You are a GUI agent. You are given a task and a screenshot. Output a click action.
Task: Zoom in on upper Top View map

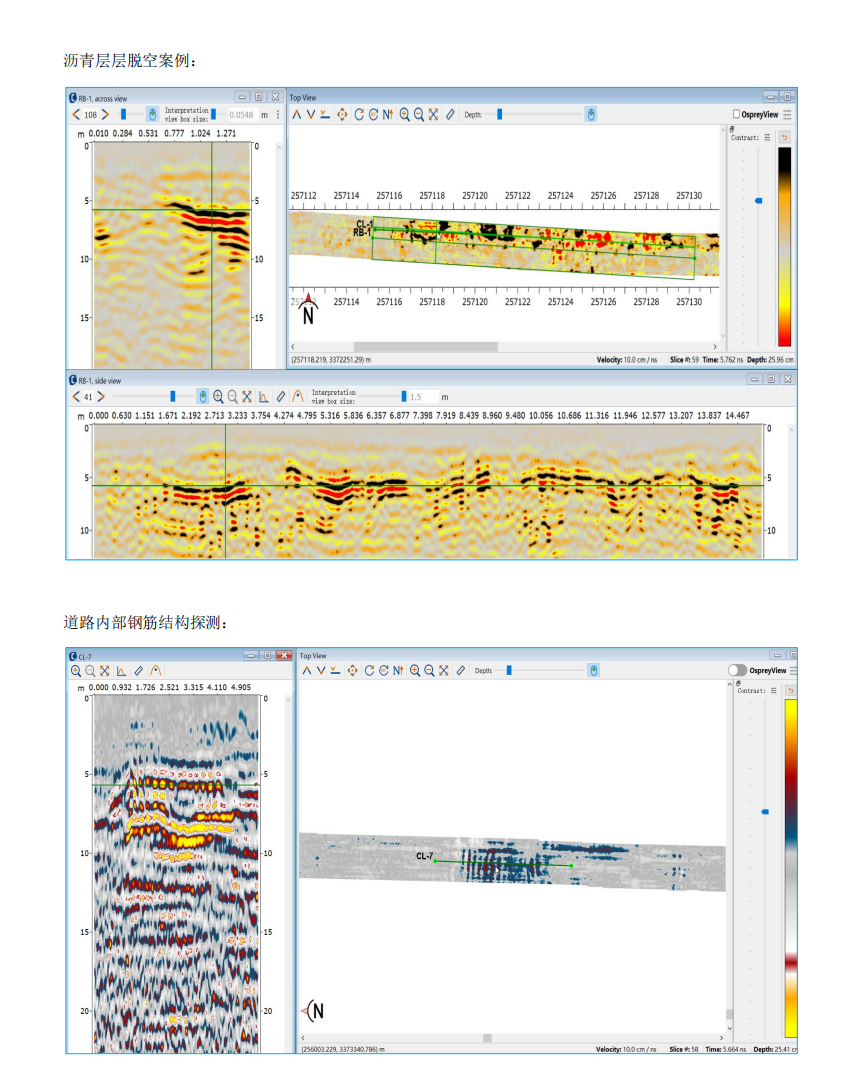pos(404,115)
